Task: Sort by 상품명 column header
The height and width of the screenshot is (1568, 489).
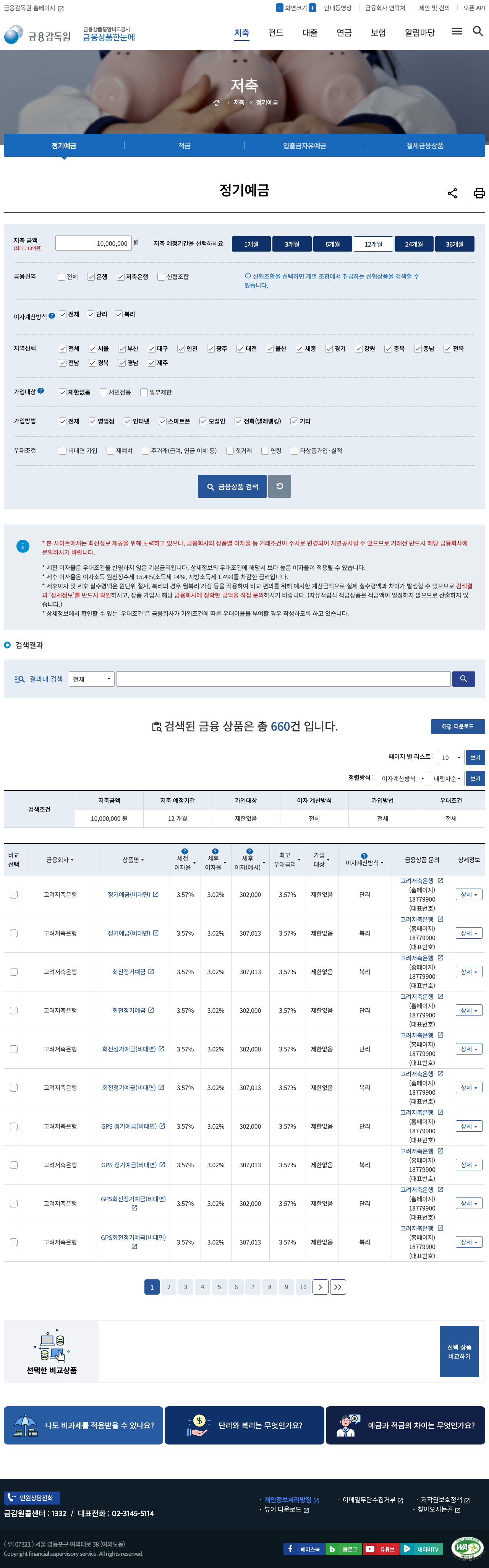Action: click(133, 860)
